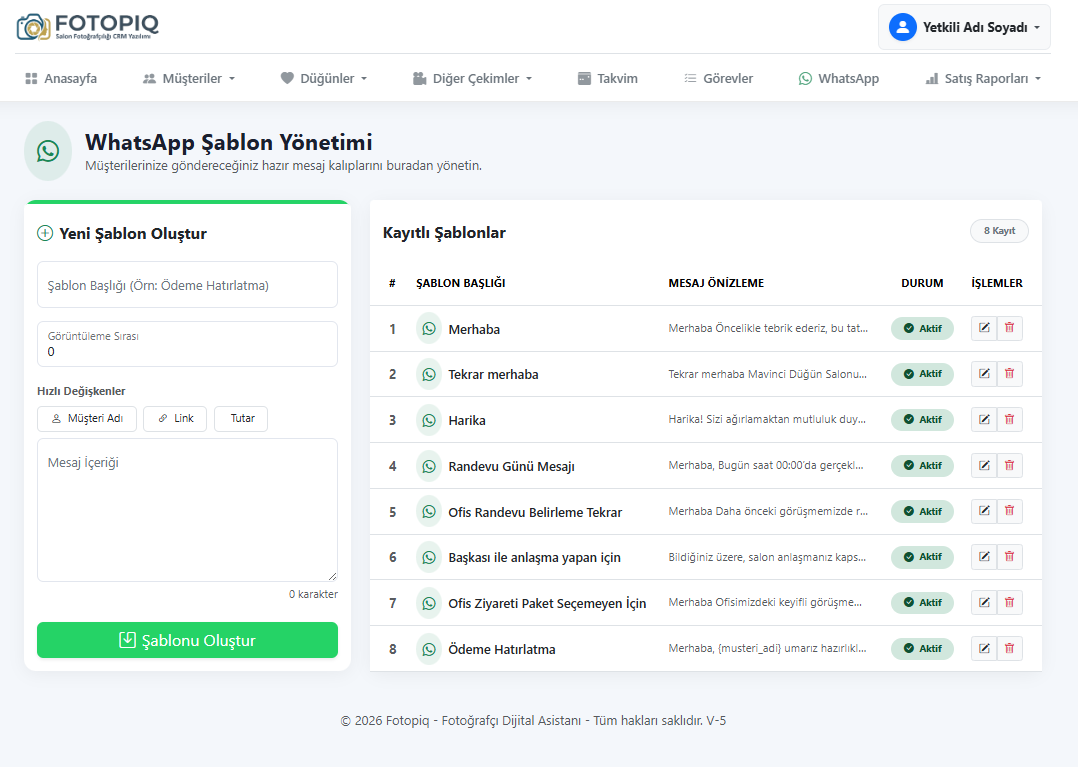Viewport: 1078px width, 767px height.
Task: Open the Görevler menu item
Action: click(718, 78)
